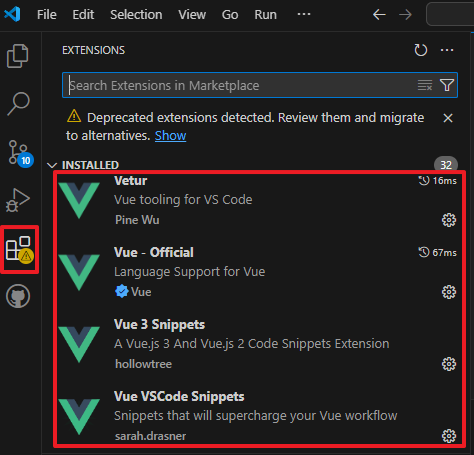Screen dimensions: 474x455
Task: Click the warning triangle in deprecation notice
Action: pyautogui.click(x=74, y=116)
